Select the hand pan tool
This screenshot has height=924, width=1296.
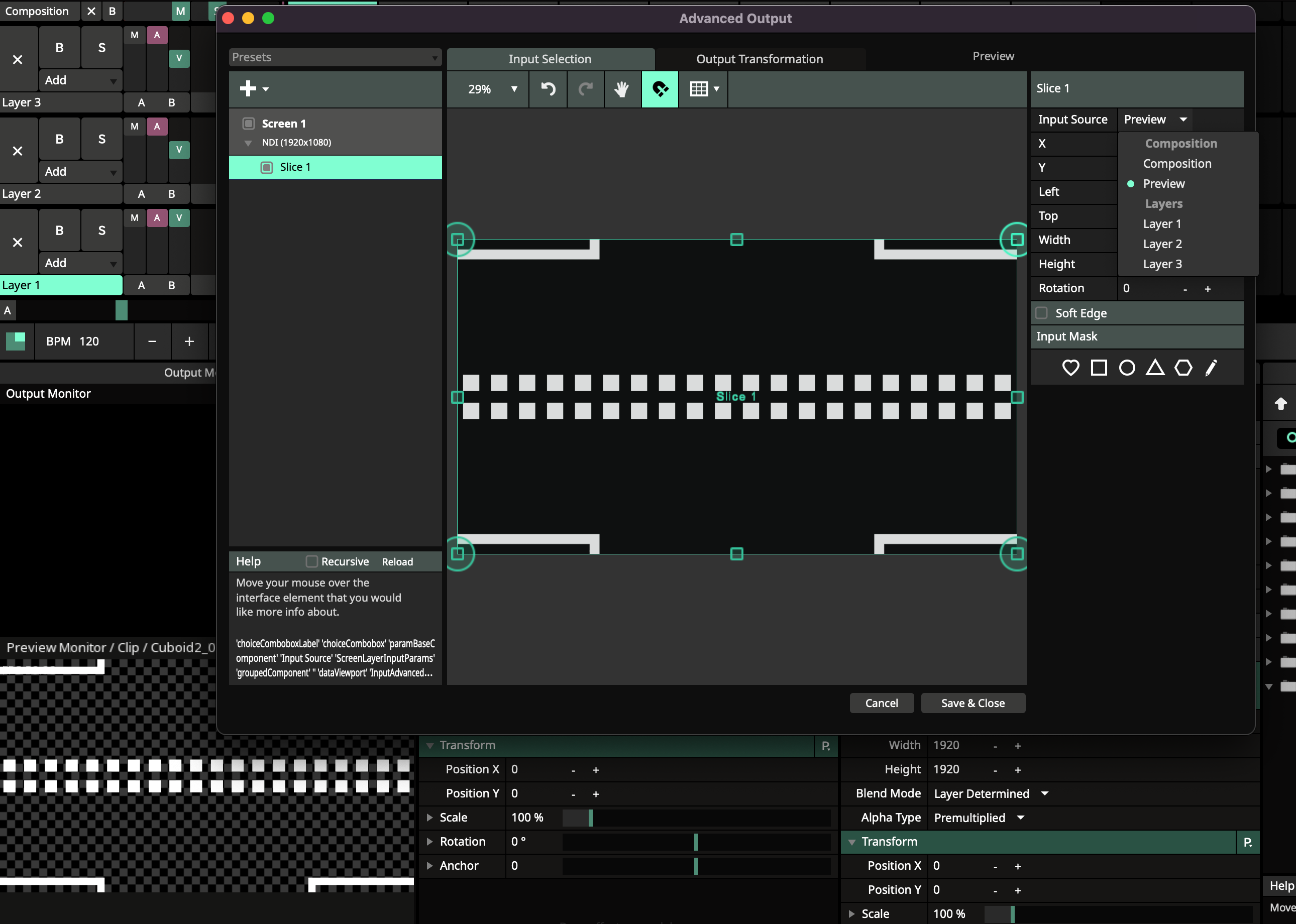pos(622,89)
